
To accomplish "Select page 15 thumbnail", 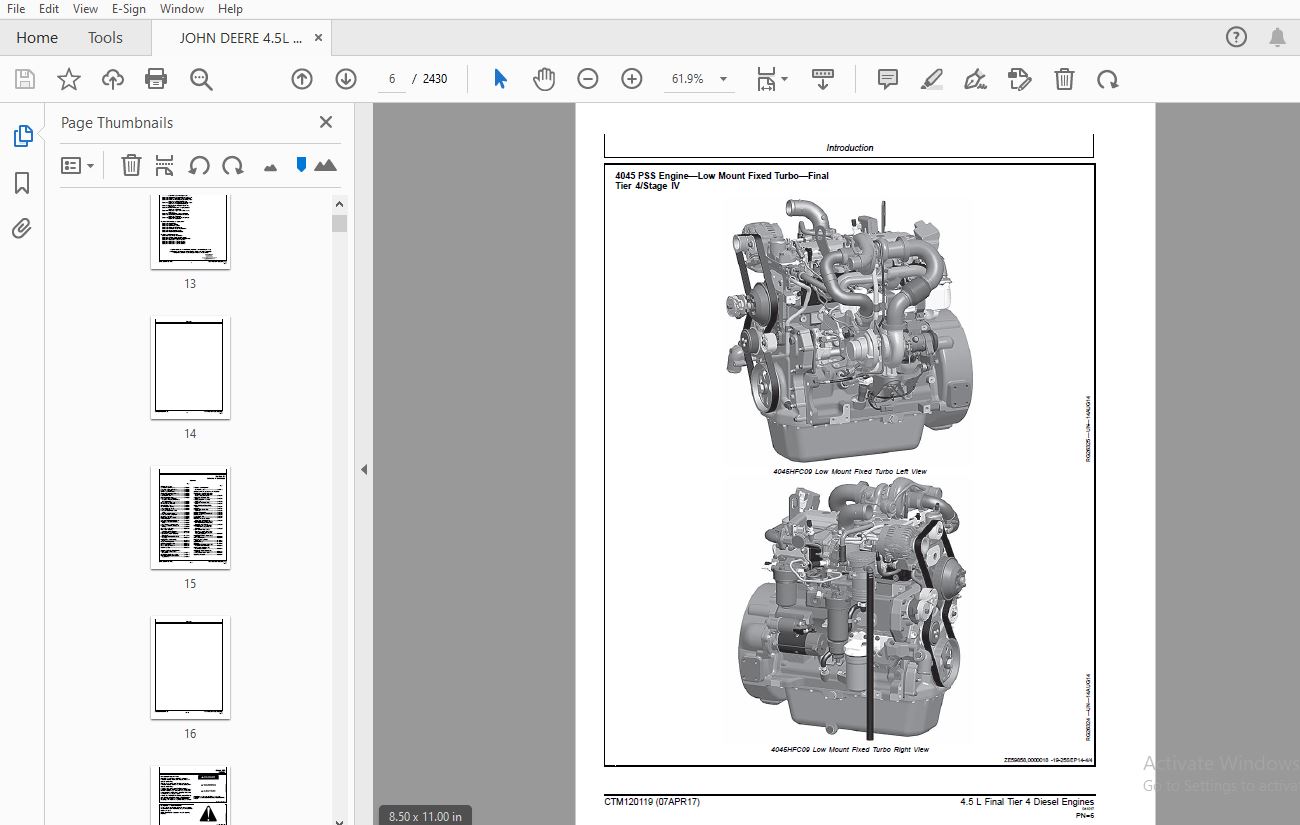I will [x=190, y=517].
